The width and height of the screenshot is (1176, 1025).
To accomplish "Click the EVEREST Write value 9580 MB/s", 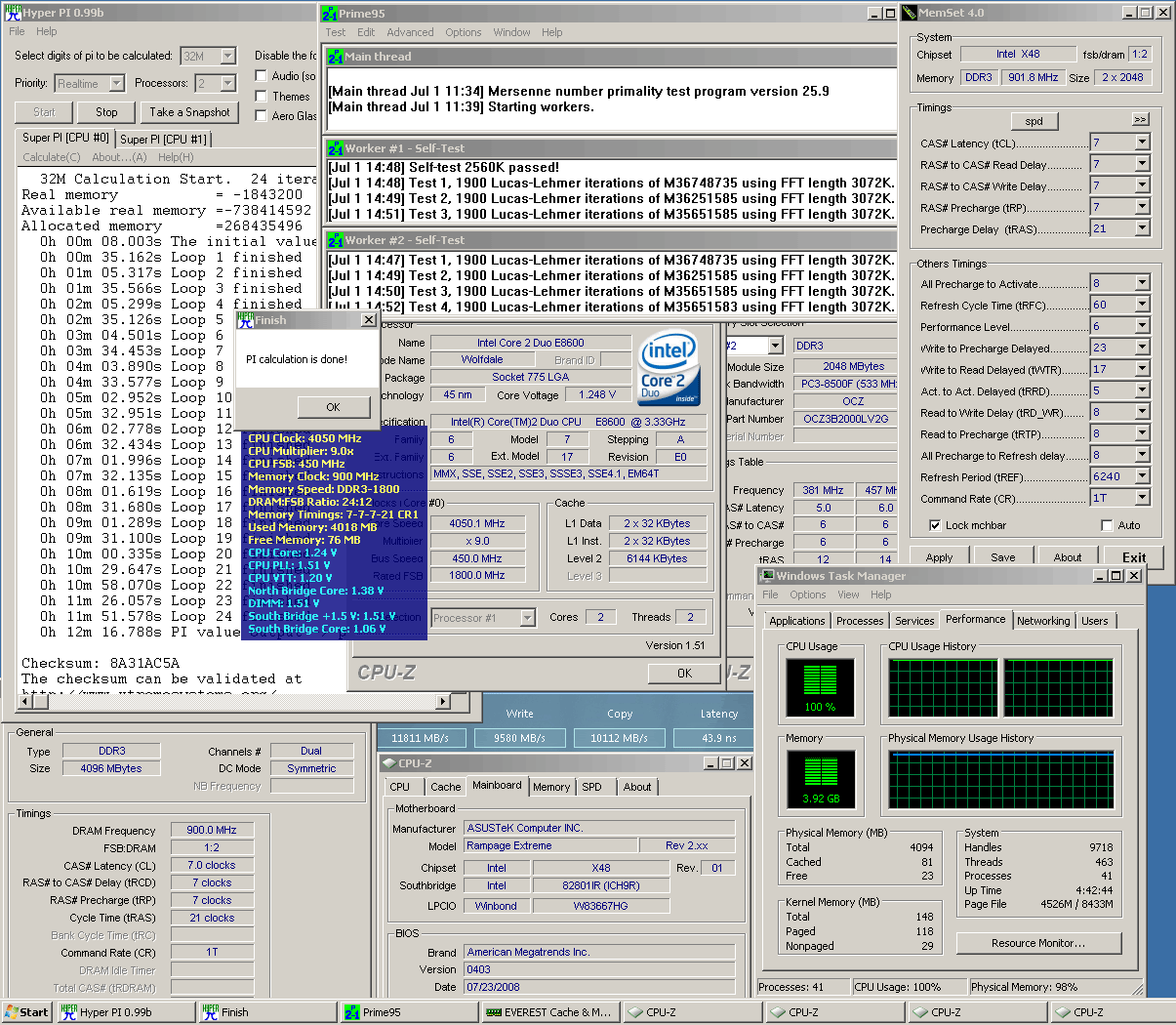I will click(519, 738).
